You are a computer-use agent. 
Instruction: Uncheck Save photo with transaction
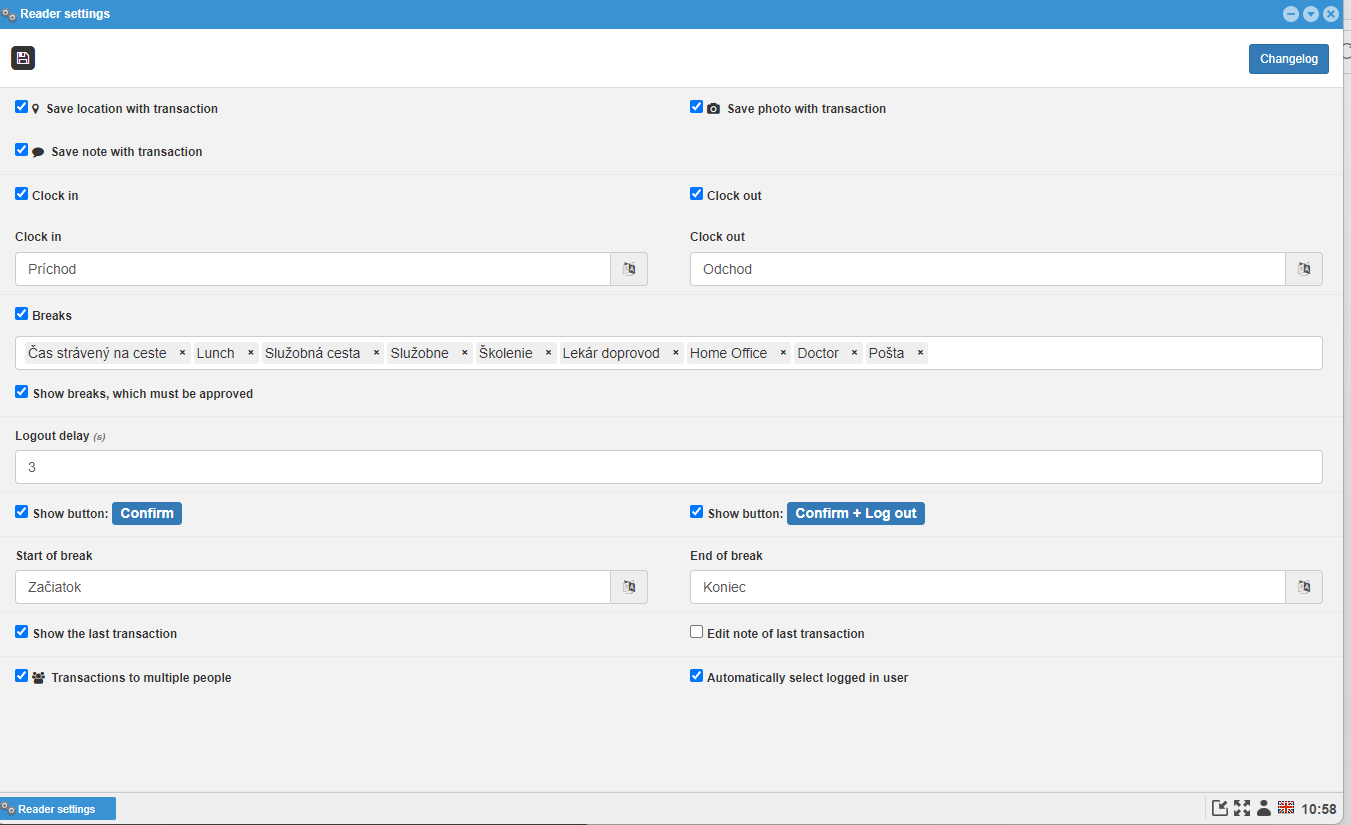696,106
